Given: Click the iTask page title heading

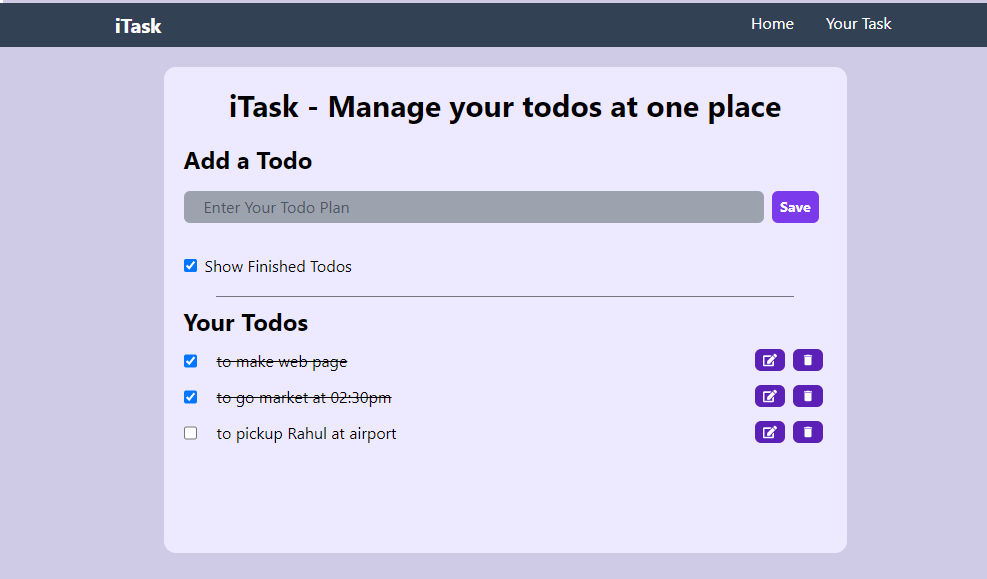Looking at the screenshot, I should click(504, 107).
